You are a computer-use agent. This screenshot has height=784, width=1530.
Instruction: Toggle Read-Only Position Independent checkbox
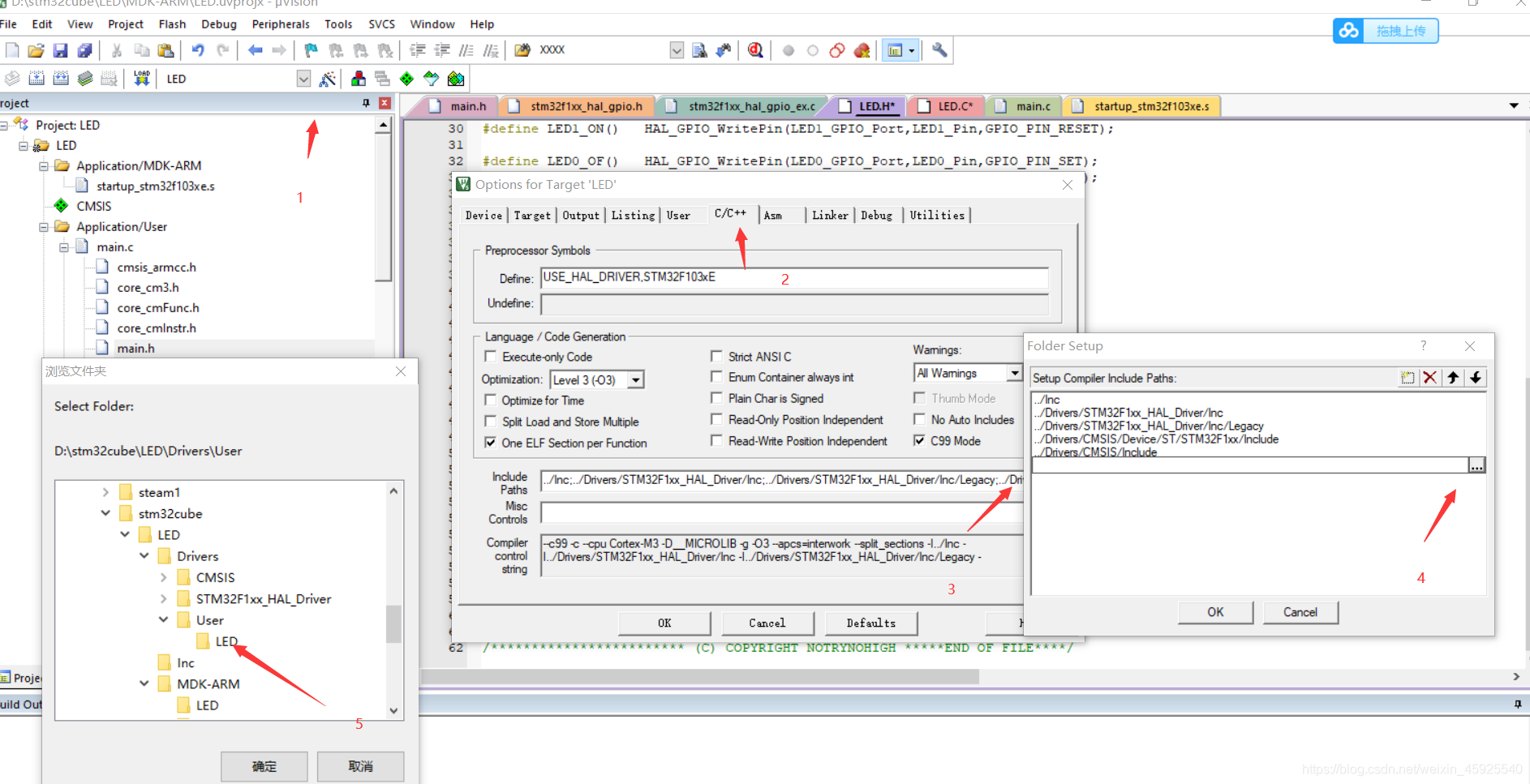click(716, 419)
